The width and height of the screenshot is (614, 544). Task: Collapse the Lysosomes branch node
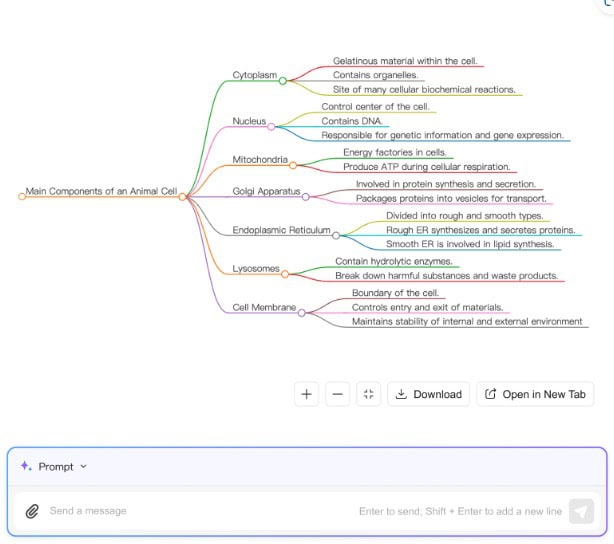pos(285,274)
